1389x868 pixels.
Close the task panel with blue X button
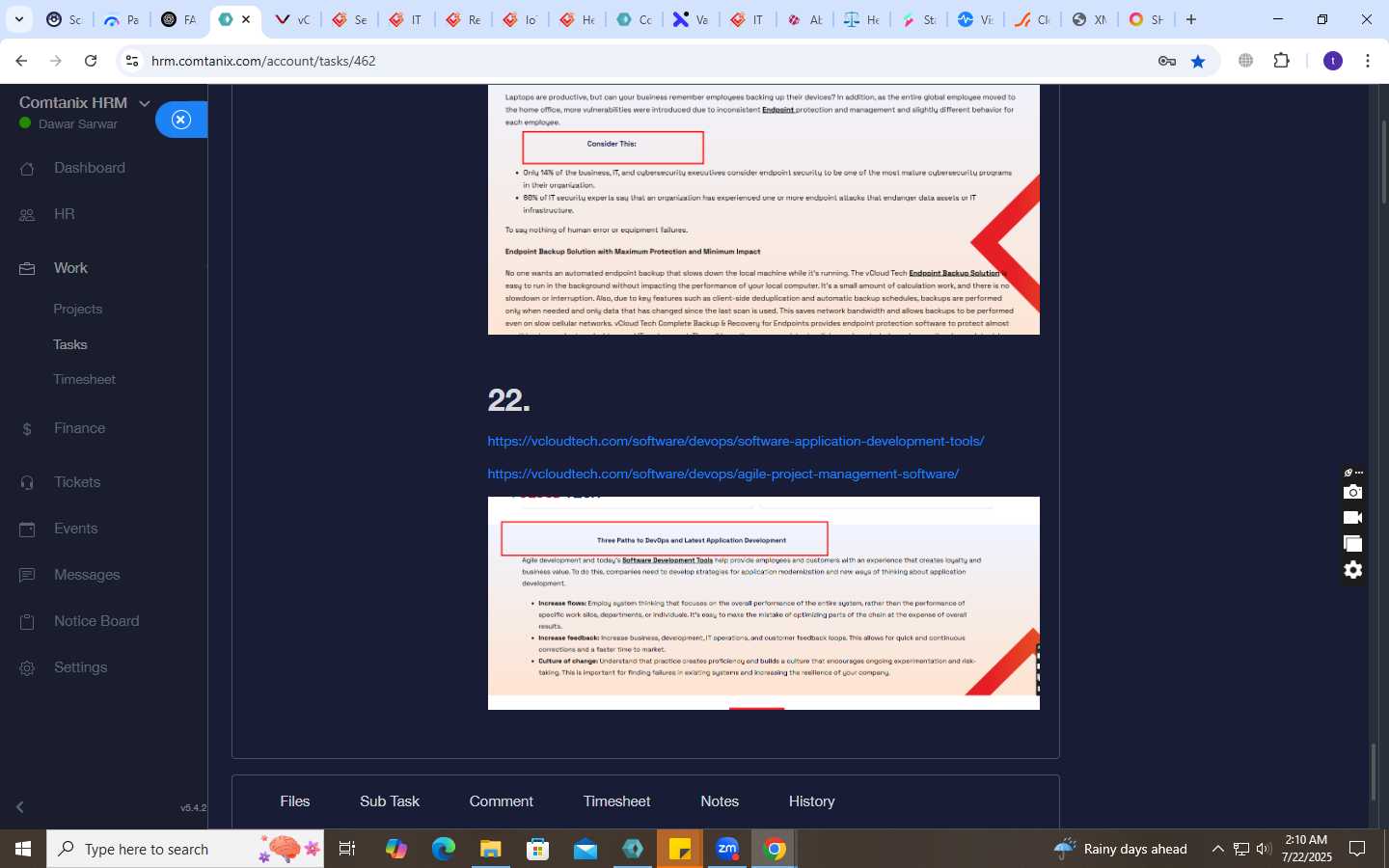[x=181, y=120]
